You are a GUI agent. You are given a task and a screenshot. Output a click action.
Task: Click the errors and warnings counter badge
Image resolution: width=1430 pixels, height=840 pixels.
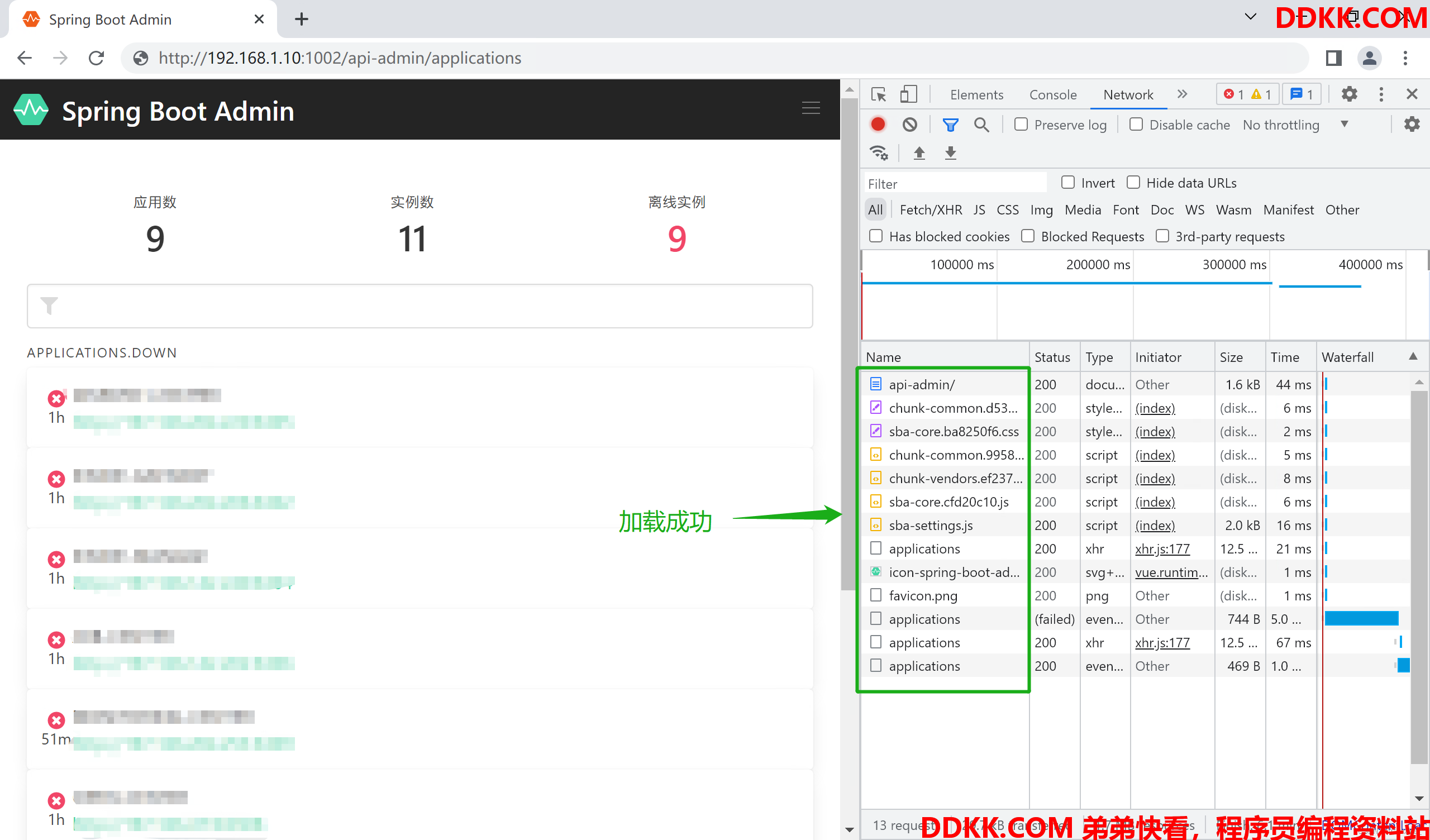[1247, 94]
